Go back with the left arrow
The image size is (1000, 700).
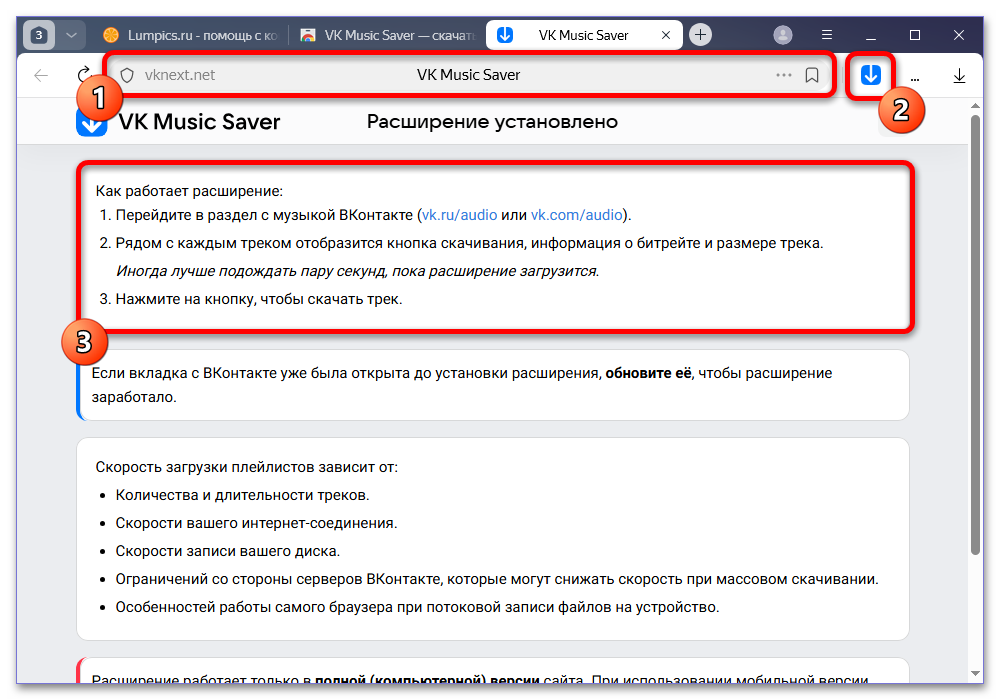click(x=41, y=75)
